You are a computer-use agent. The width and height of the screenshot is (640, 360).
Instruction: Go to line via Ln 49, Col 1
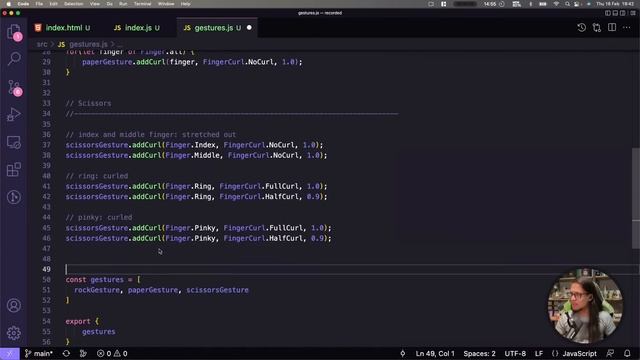point(435,353)
